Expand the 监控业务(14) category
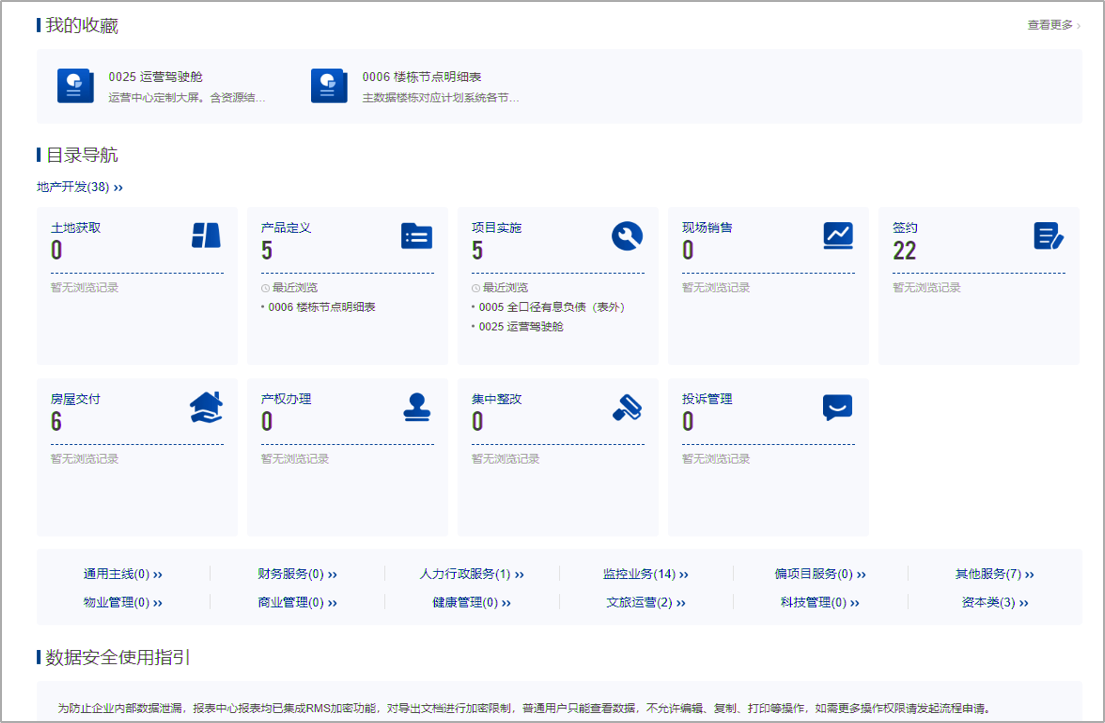Image resolution: width=1105 pixels, height=723 pixels. [x=645, y=574]
